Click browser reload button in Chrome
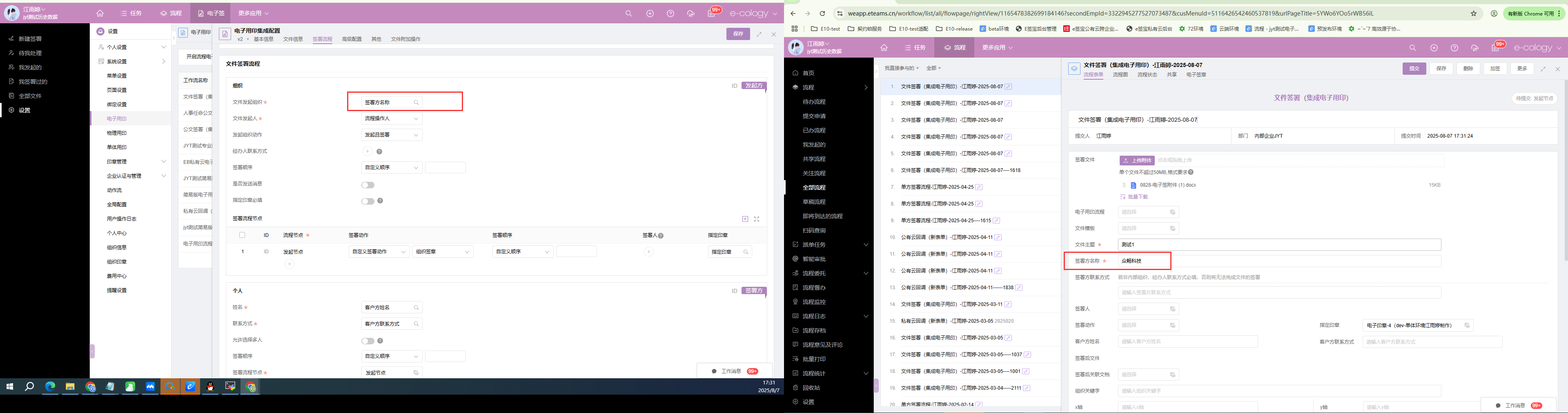This screenshot has height=413, width=1568. (822, 13)
